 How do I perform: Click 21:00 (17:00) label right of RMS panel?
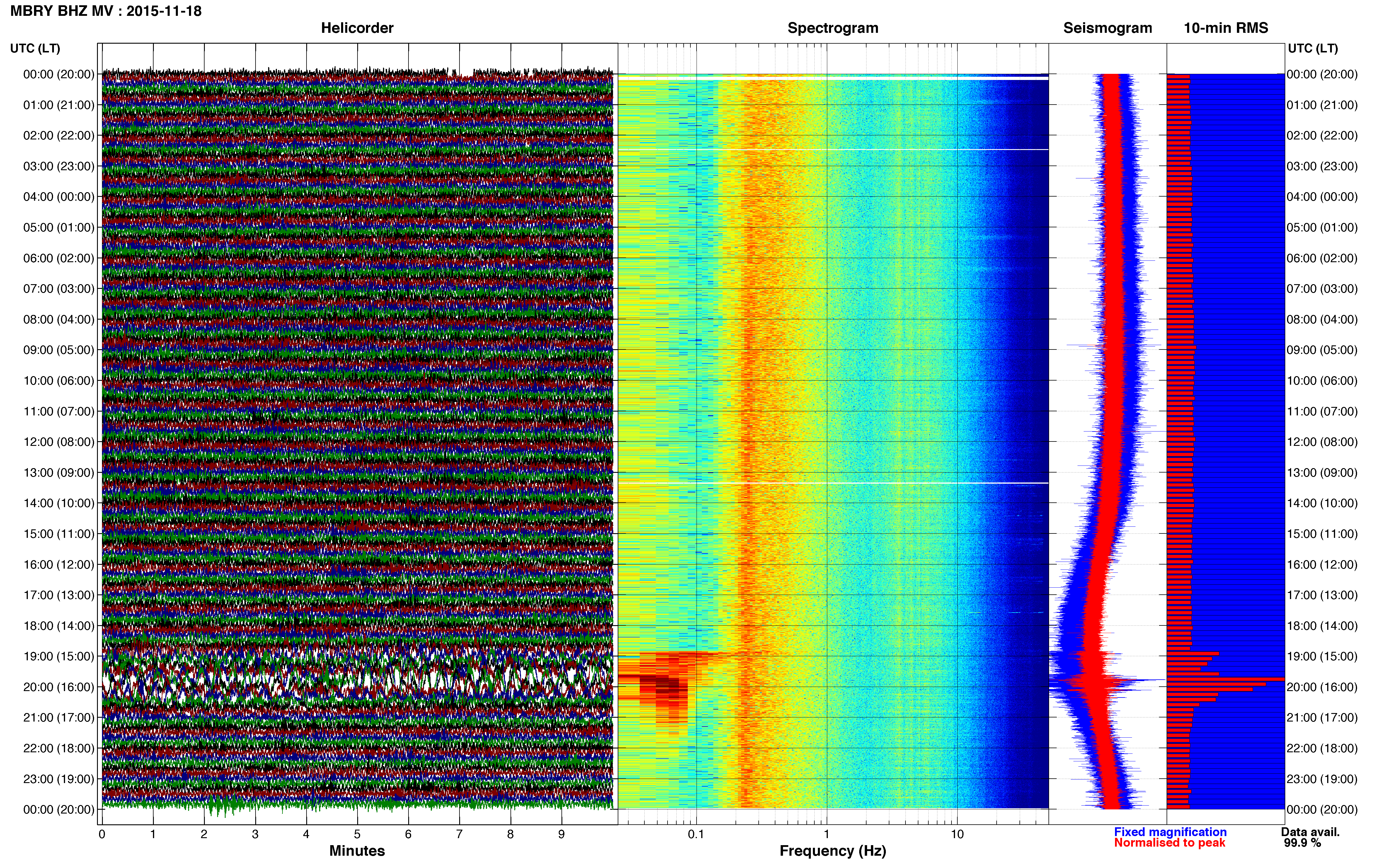click(x=1322, y=718)
